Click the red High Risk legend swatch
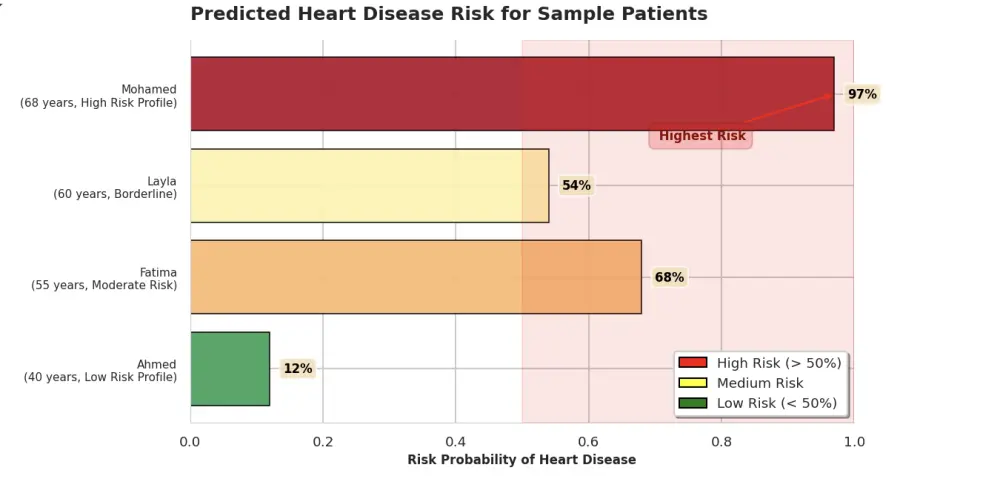1000x479 pixels. tap(692, 363)
